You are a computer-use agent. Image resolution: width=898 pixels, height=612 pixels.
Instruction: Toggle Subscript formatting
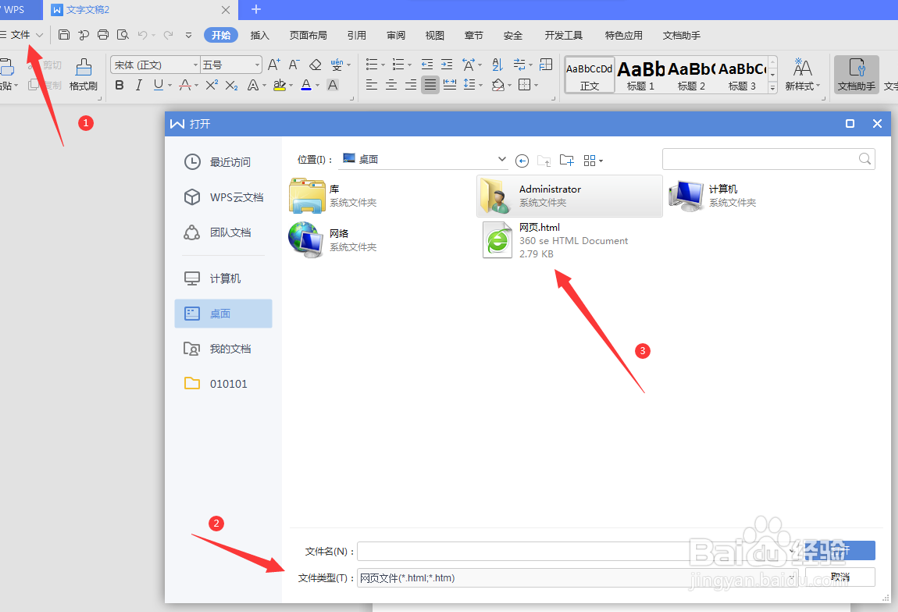(x=231, y=85)
